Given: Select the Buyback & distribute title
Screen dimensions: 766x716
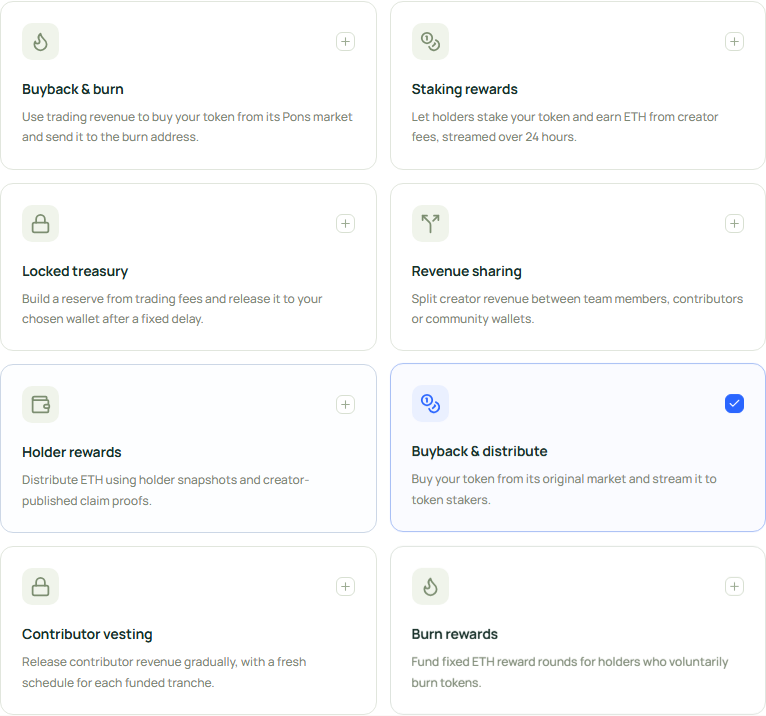Looking at the screenshot, I should (479, 451).
